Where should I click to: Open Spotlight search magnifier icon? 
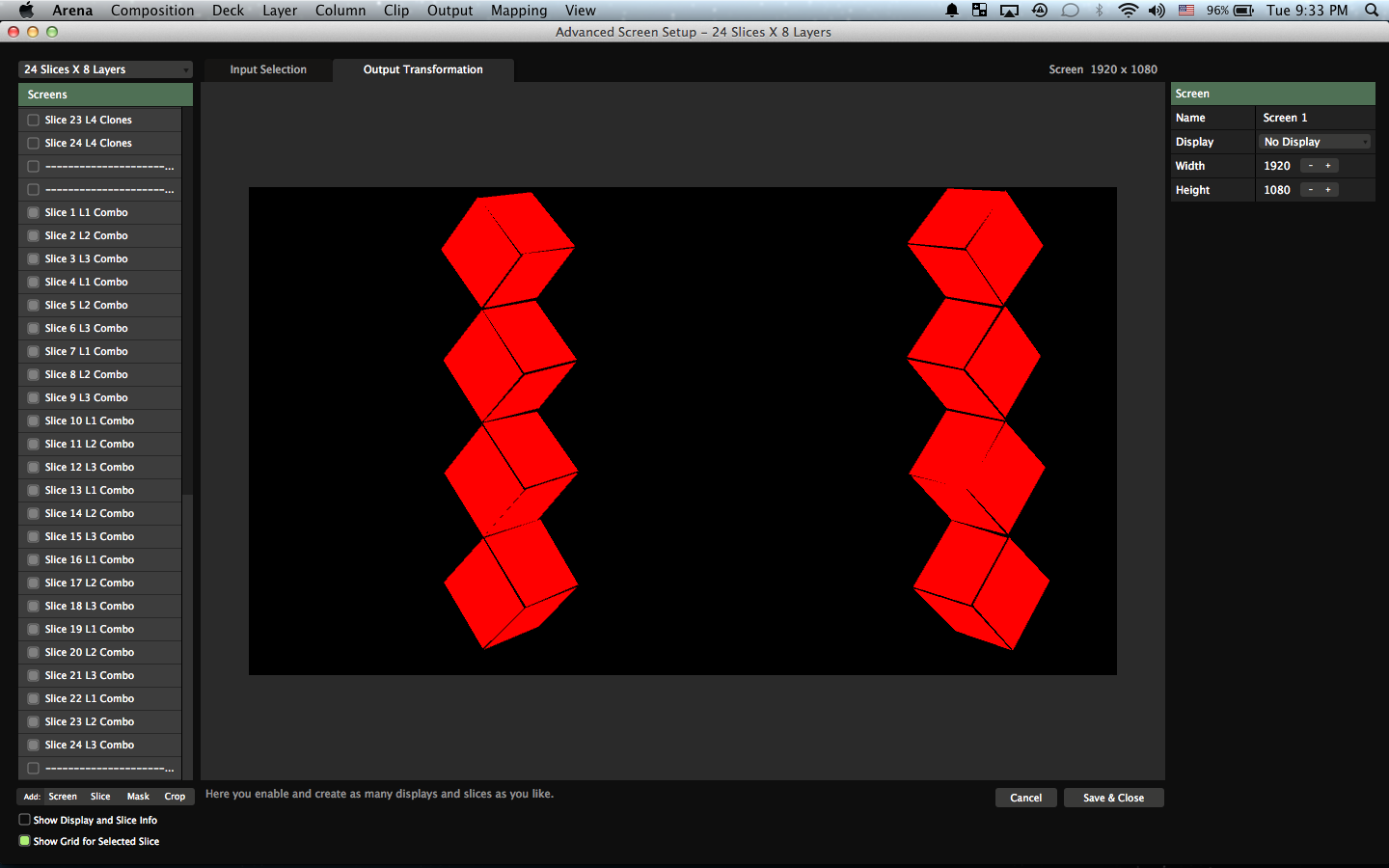tap(1372, 11)
